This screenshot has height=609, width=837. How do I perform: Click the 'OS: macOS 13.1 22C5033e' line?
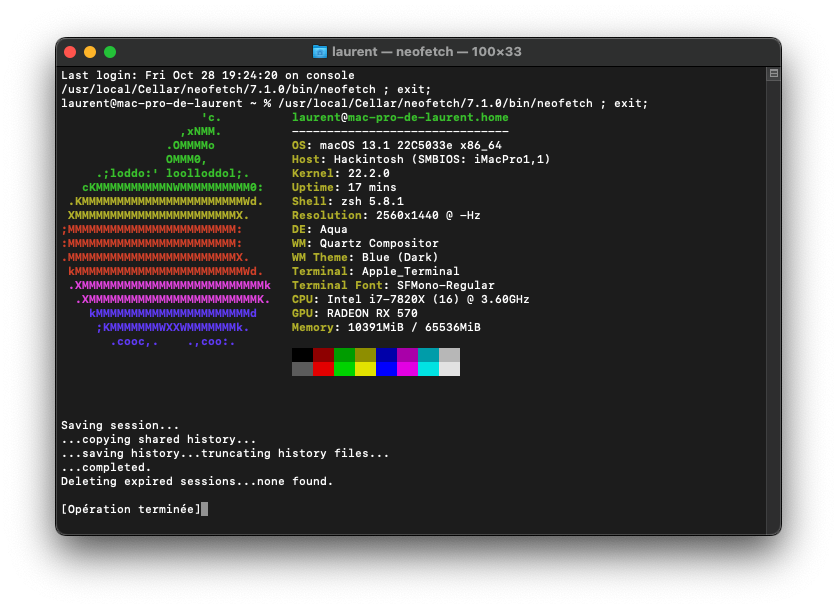point(397,145)
